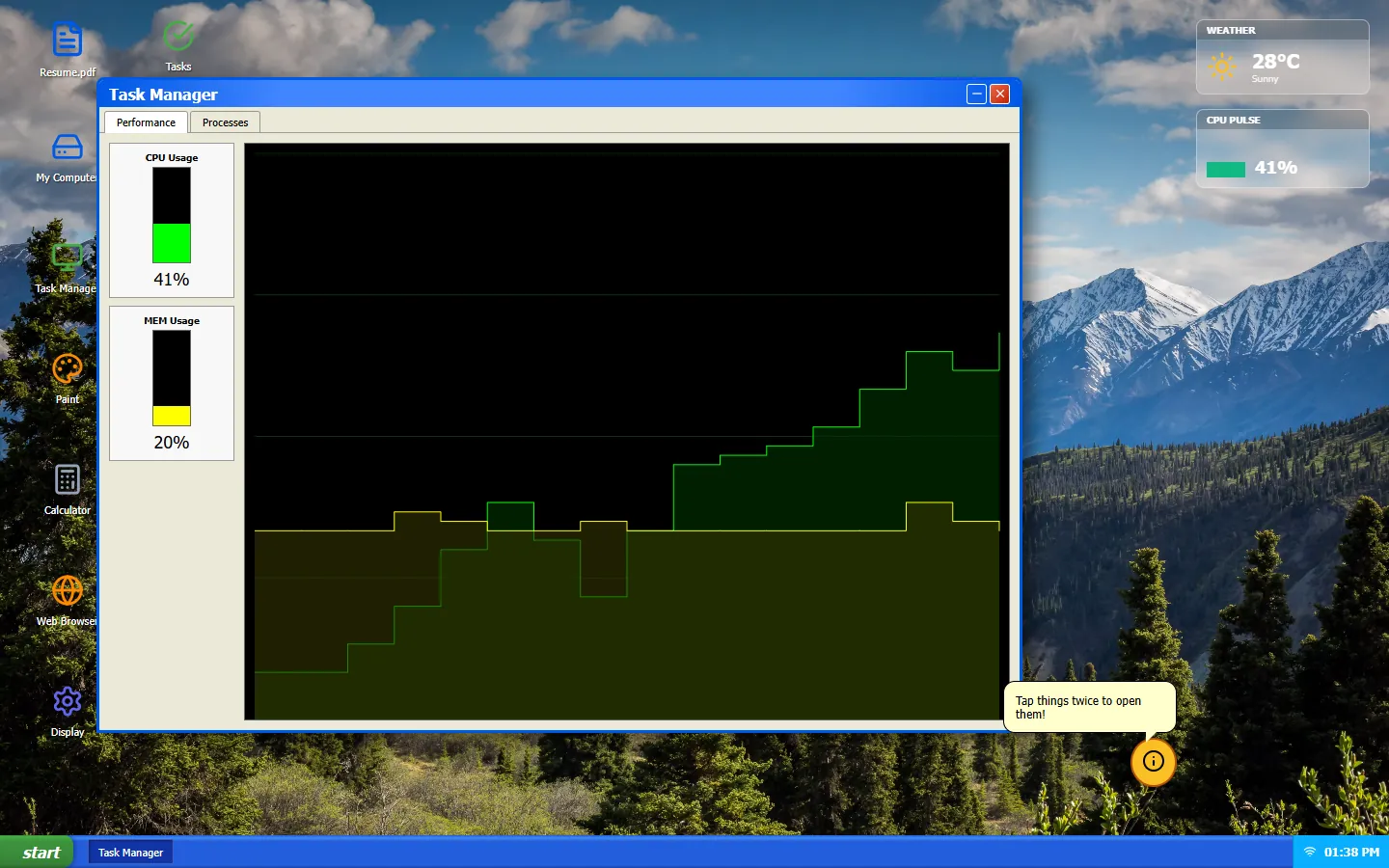
Task: Click the 'CPU Usage' label
Action: 172,157
